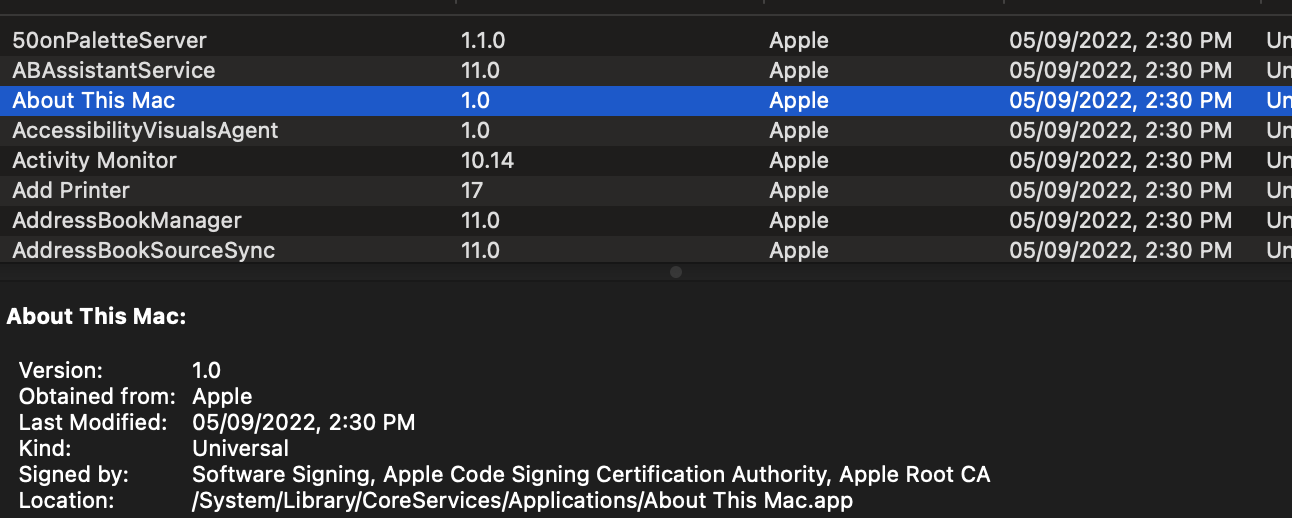This screenshot has height=518, width=1292.
Task: Click version 17 cell for Add Printer
Action: pyautogui.click(x=472, y=191)
